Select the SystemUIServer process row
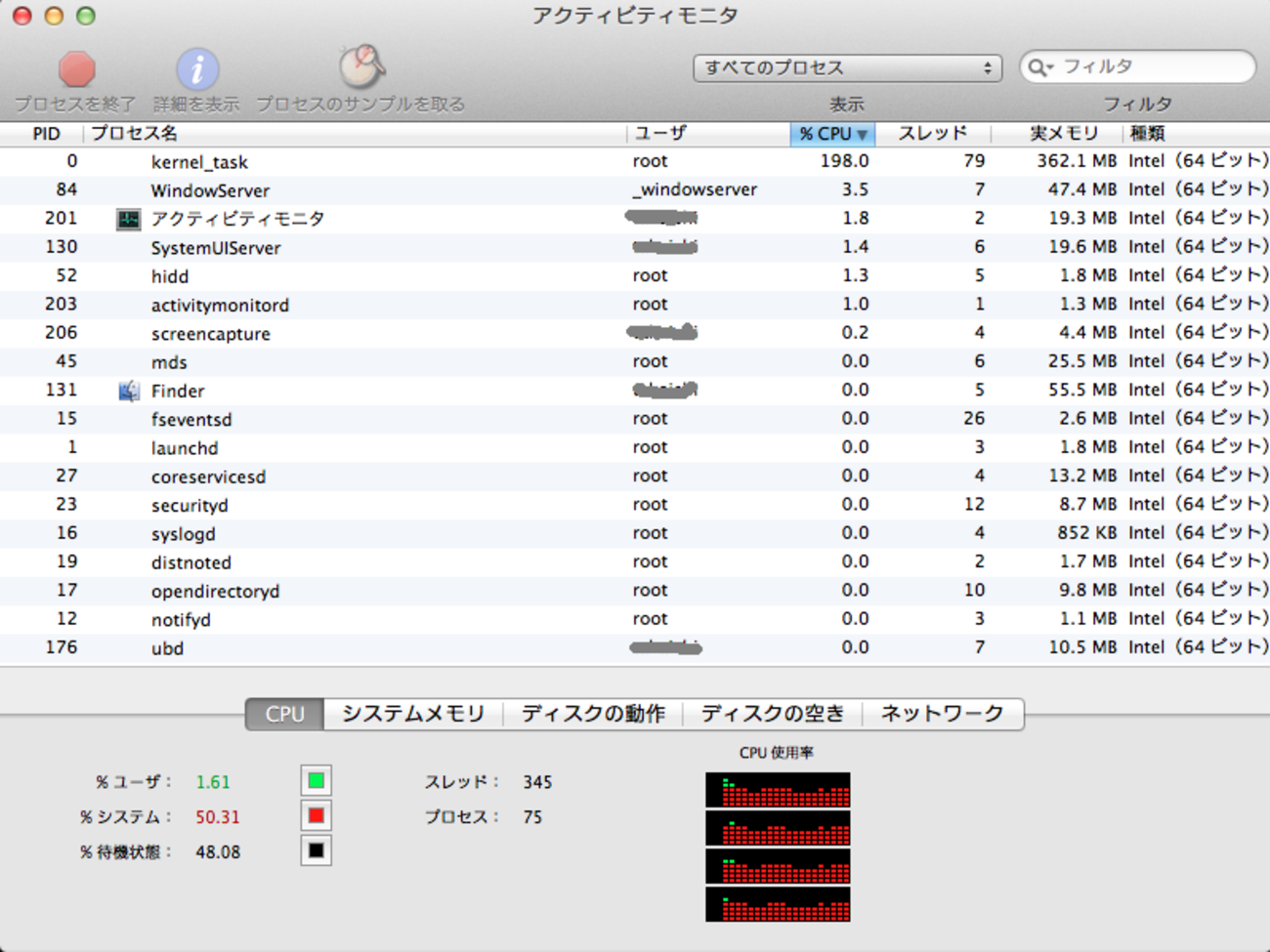The height and width of the screenshot is (952, 1270). tap(635, 248)
